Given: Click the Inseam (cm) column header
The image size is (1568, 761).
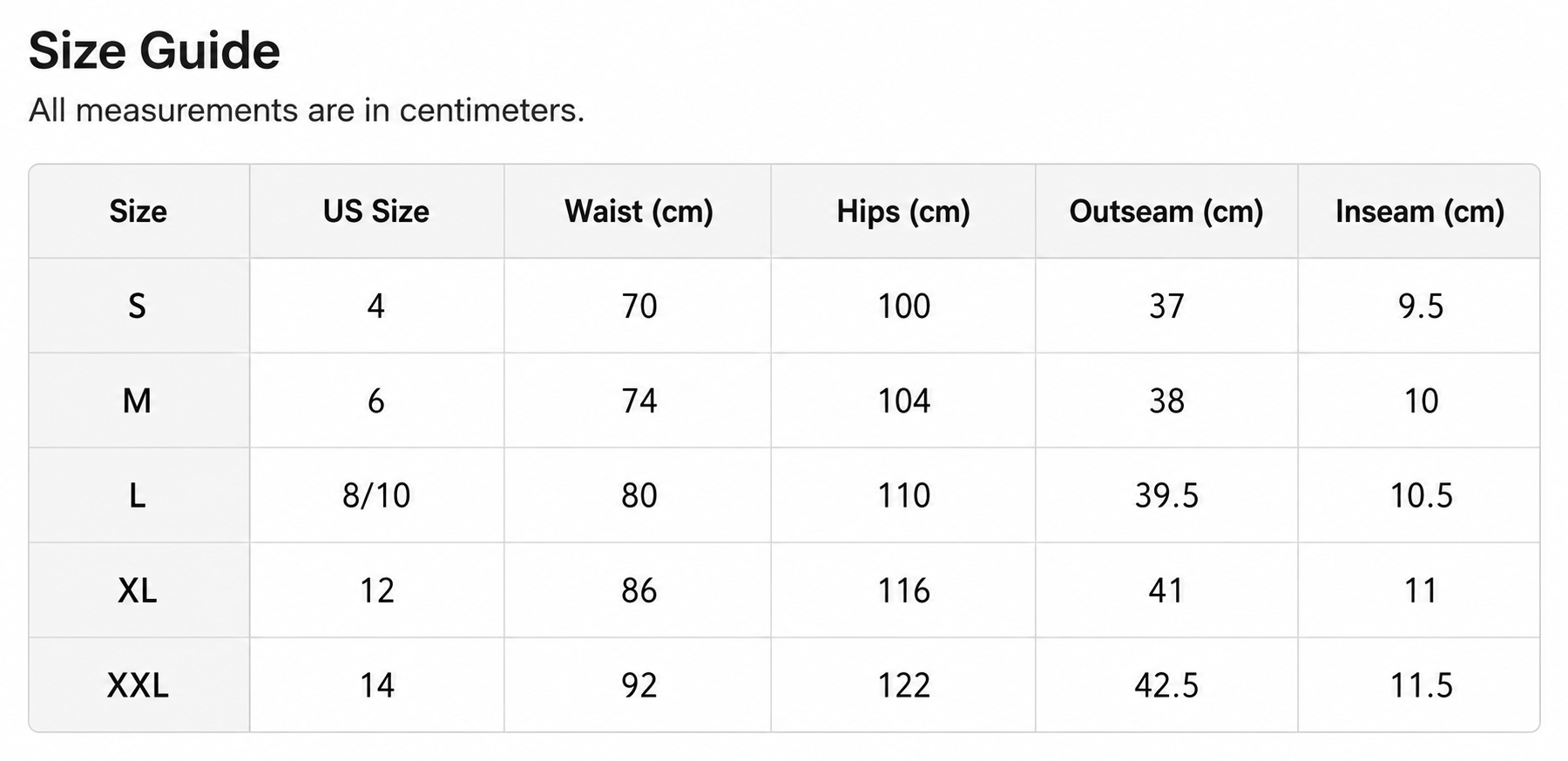Looking at the screenshot, I should point(1420,212).
